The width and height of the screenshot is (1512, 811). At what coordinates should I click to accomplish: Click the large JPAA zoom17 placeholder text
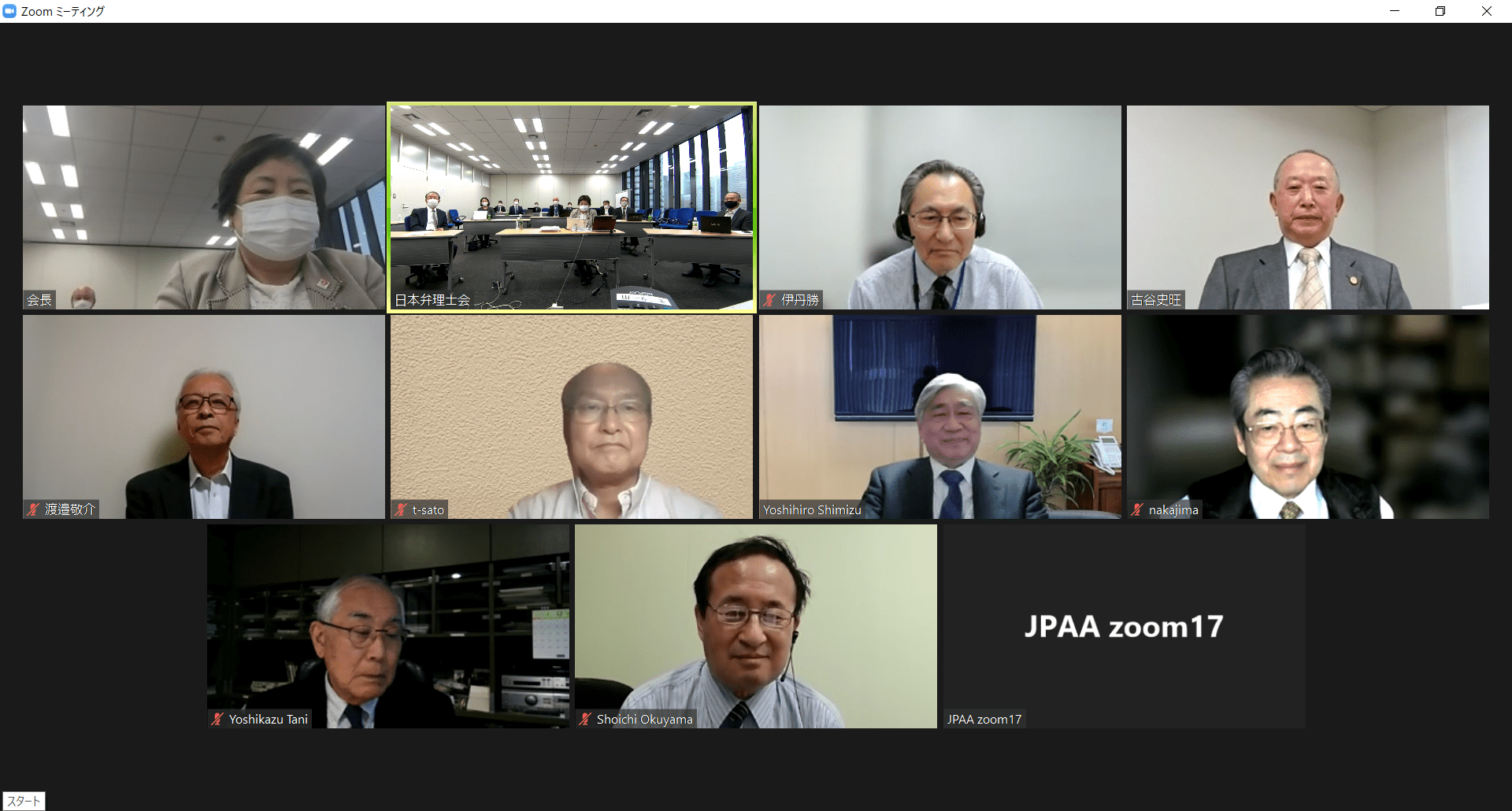(1124, 627)
